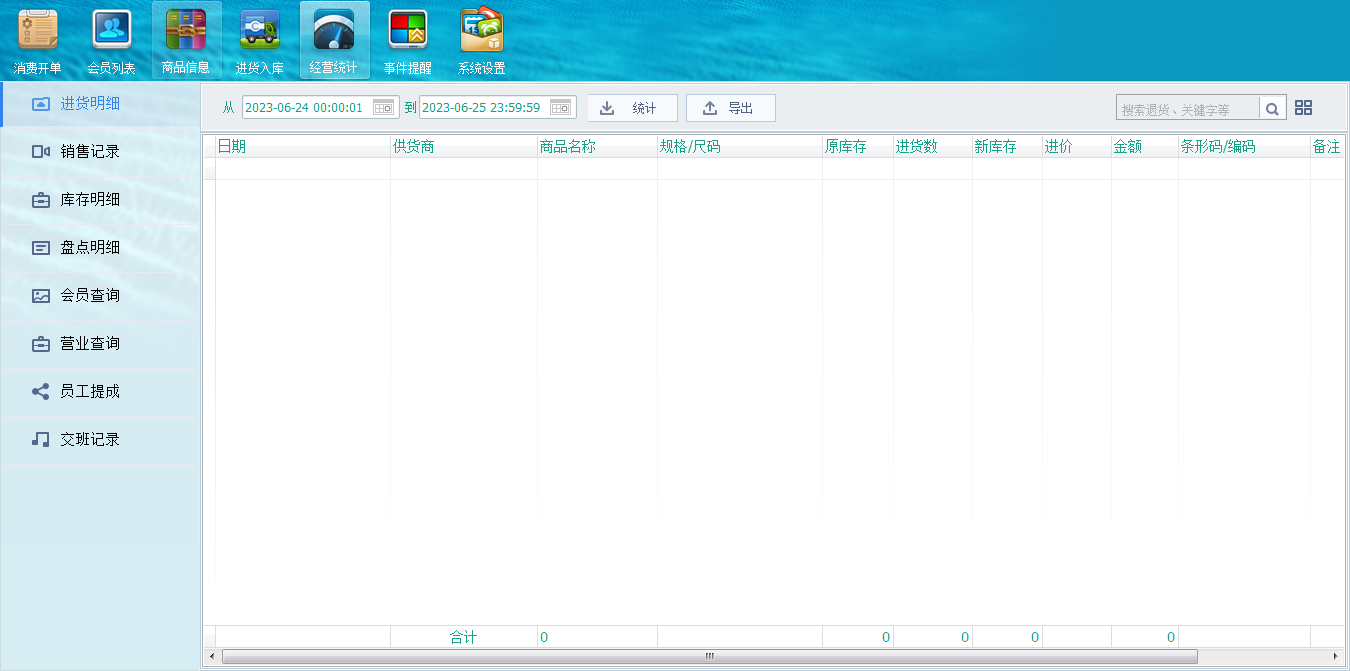Go to 会员查询 in the sidebar
The image size is (1350, 671).
tap(90, 296)
